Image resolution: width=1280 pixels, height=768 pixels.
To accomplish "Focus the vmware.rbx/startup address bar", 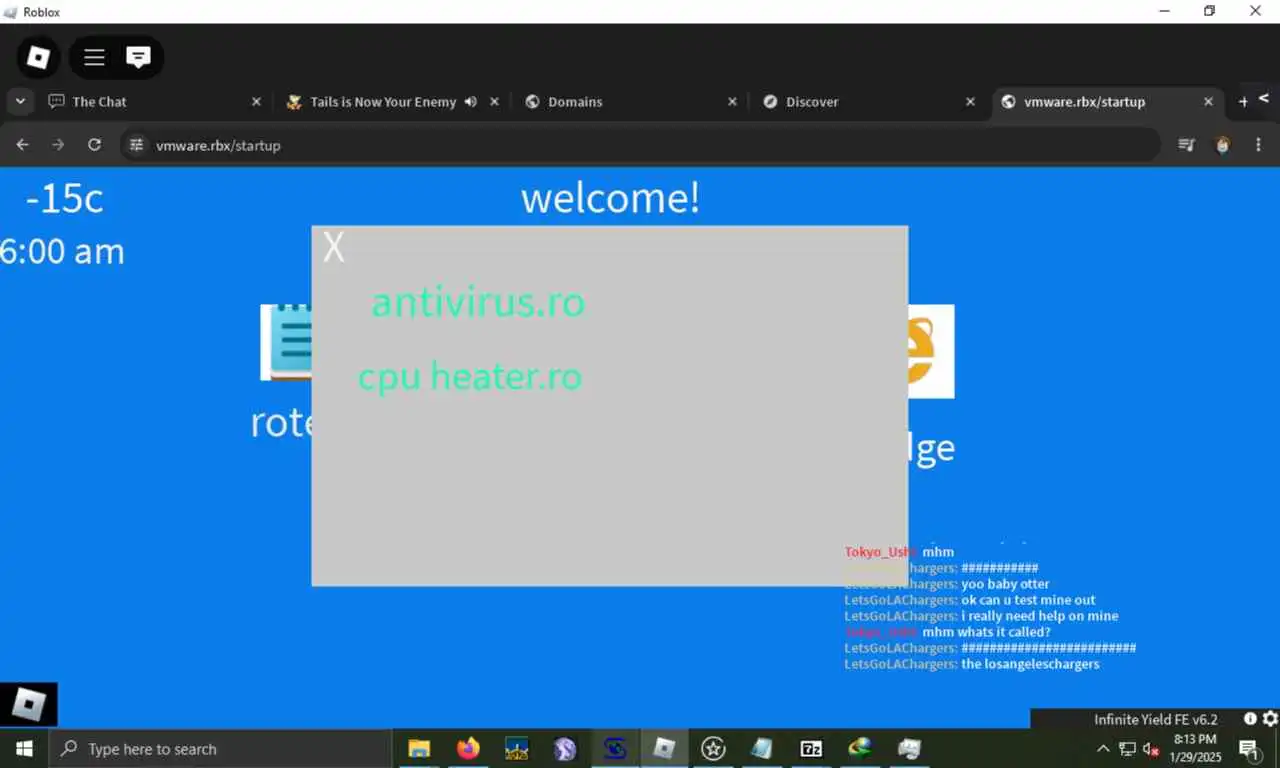I will (640, 145).
